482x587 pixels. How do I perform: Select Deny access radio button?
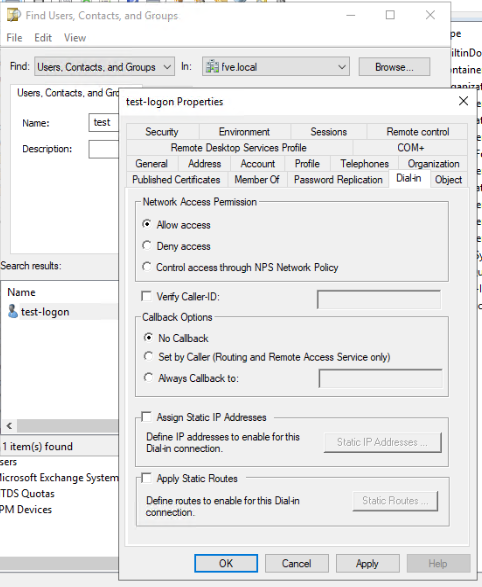coord(147,246)
